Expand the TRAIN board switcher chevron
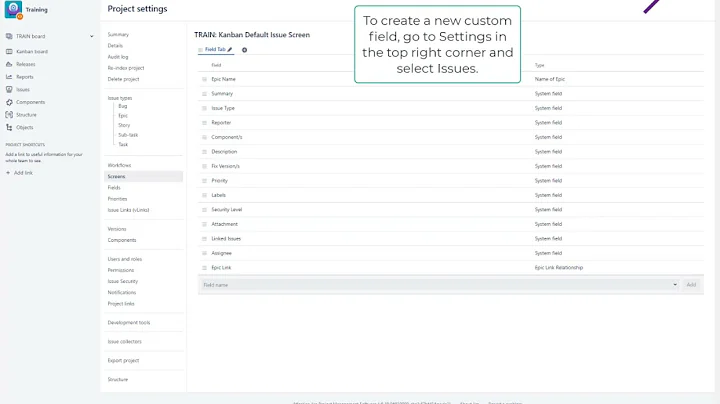 91,36
